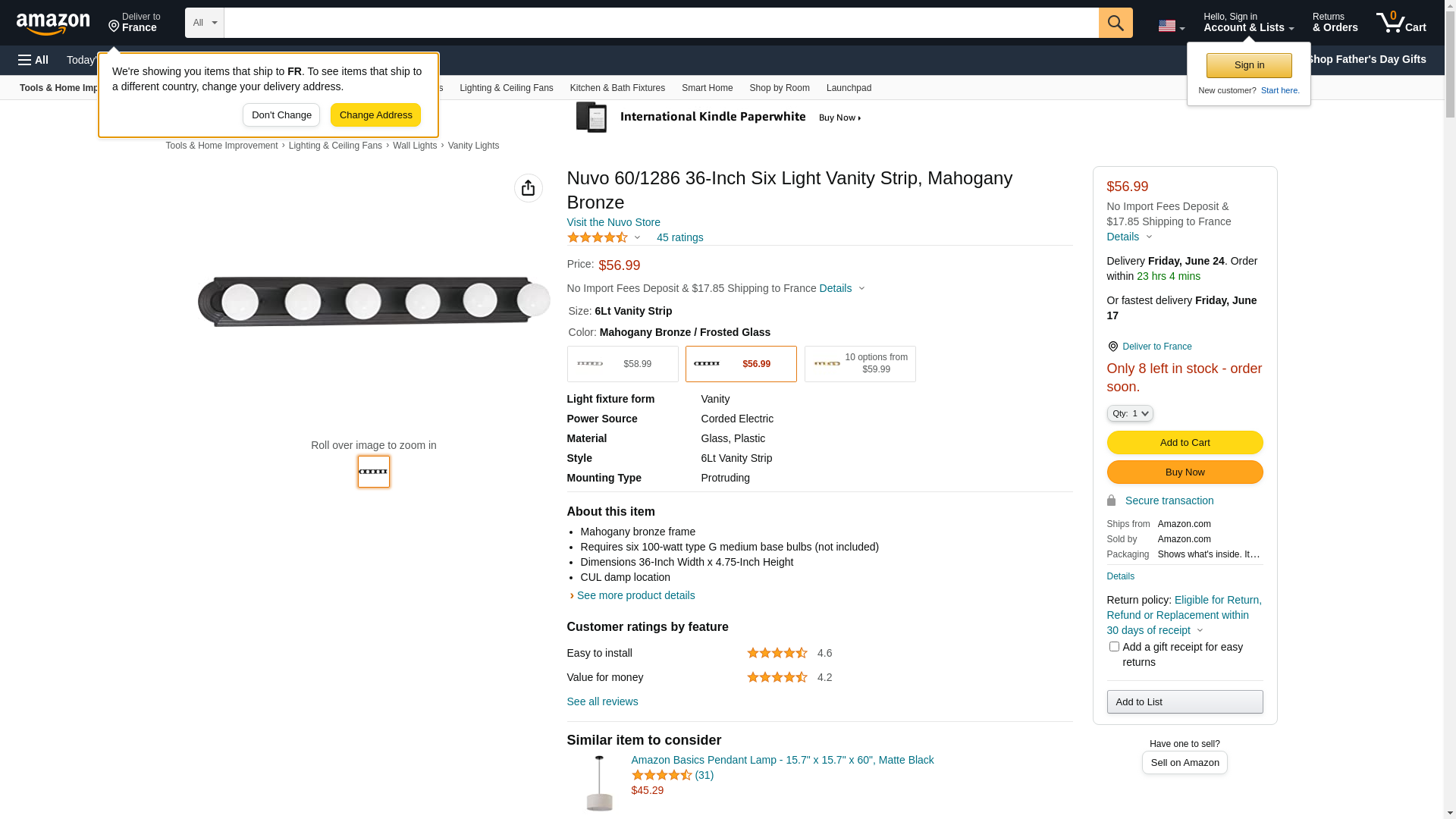Select the $58.99 color swatch option
Screen dimensions: 1456x819
[623, 364]
